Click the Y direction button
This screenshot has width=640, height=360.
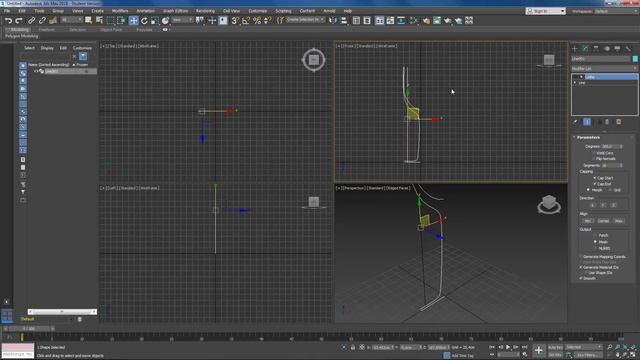click(603, 205)
